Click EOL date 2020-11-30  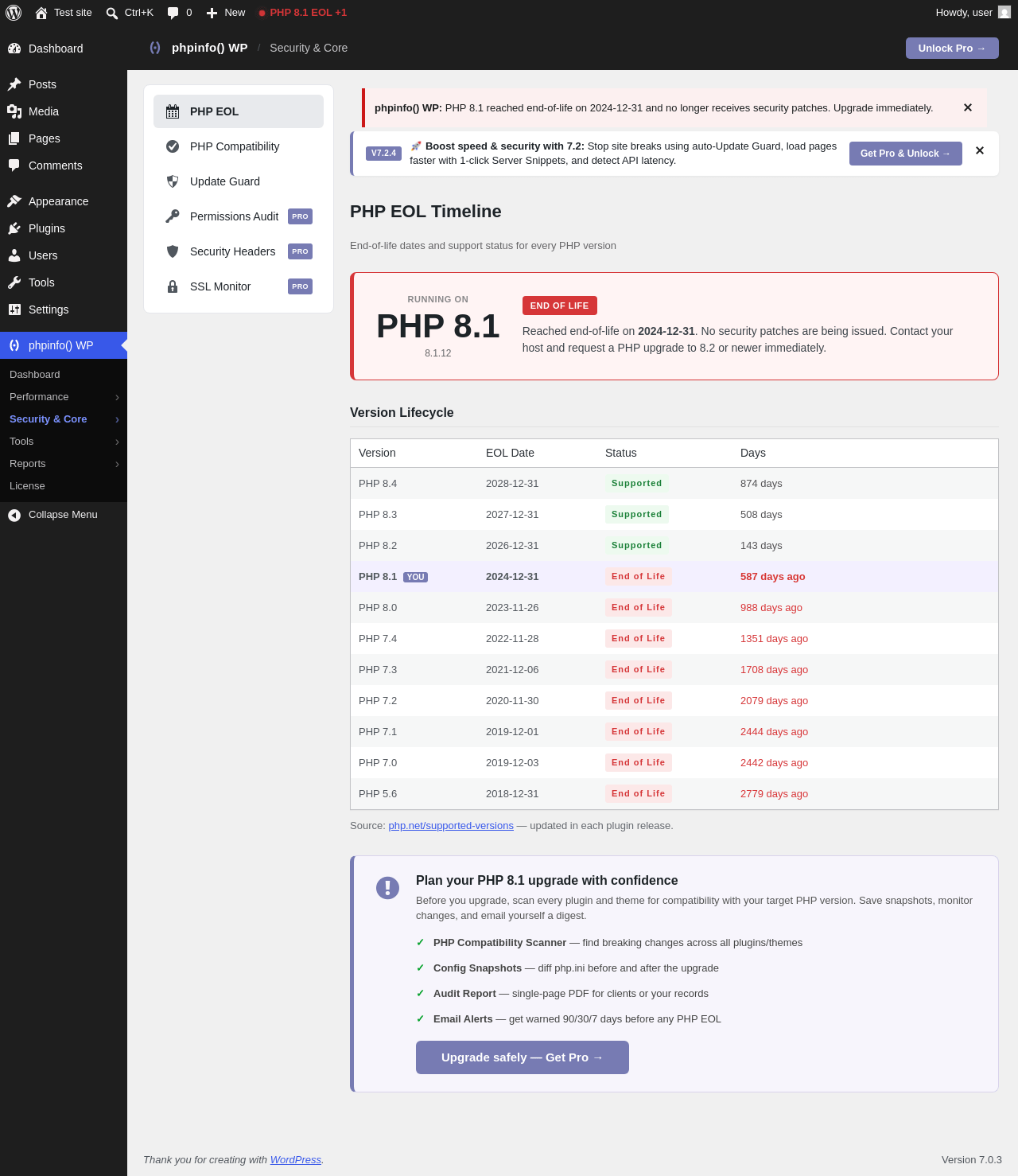tap(512, 701)
